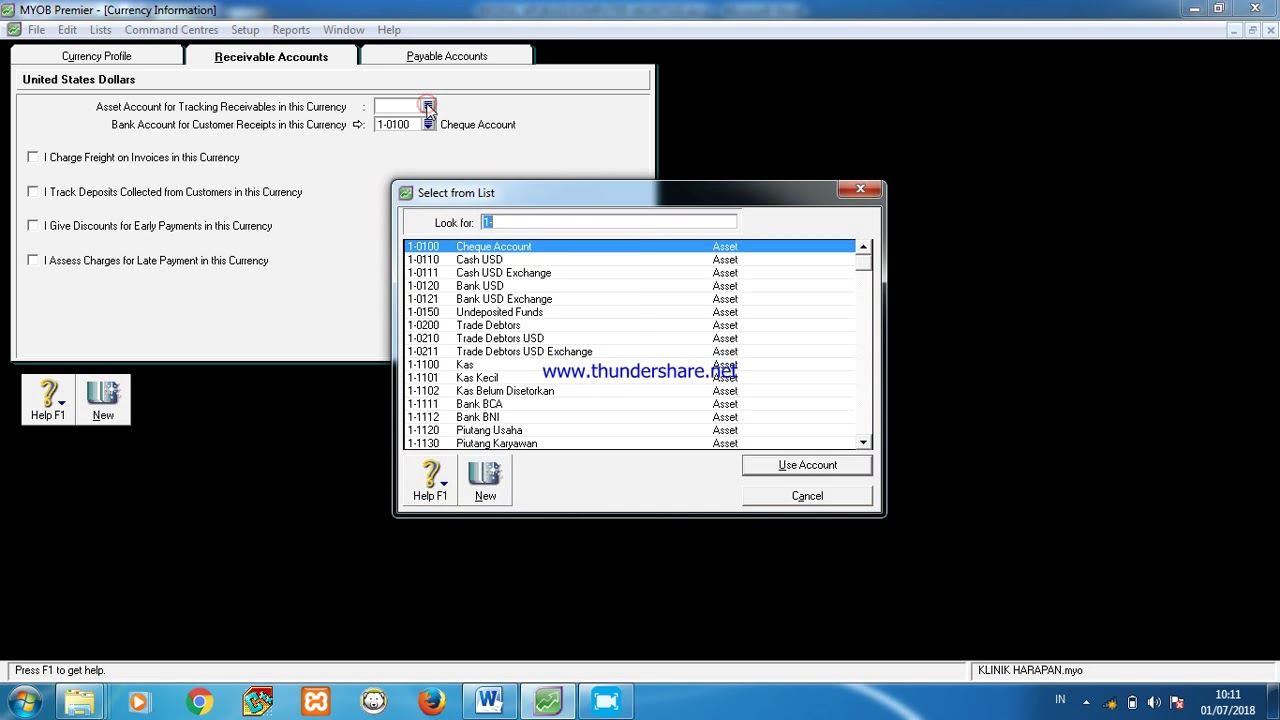Screen dimensions: 1280x720
Task: Open the File menu
Action: (36, 30)
